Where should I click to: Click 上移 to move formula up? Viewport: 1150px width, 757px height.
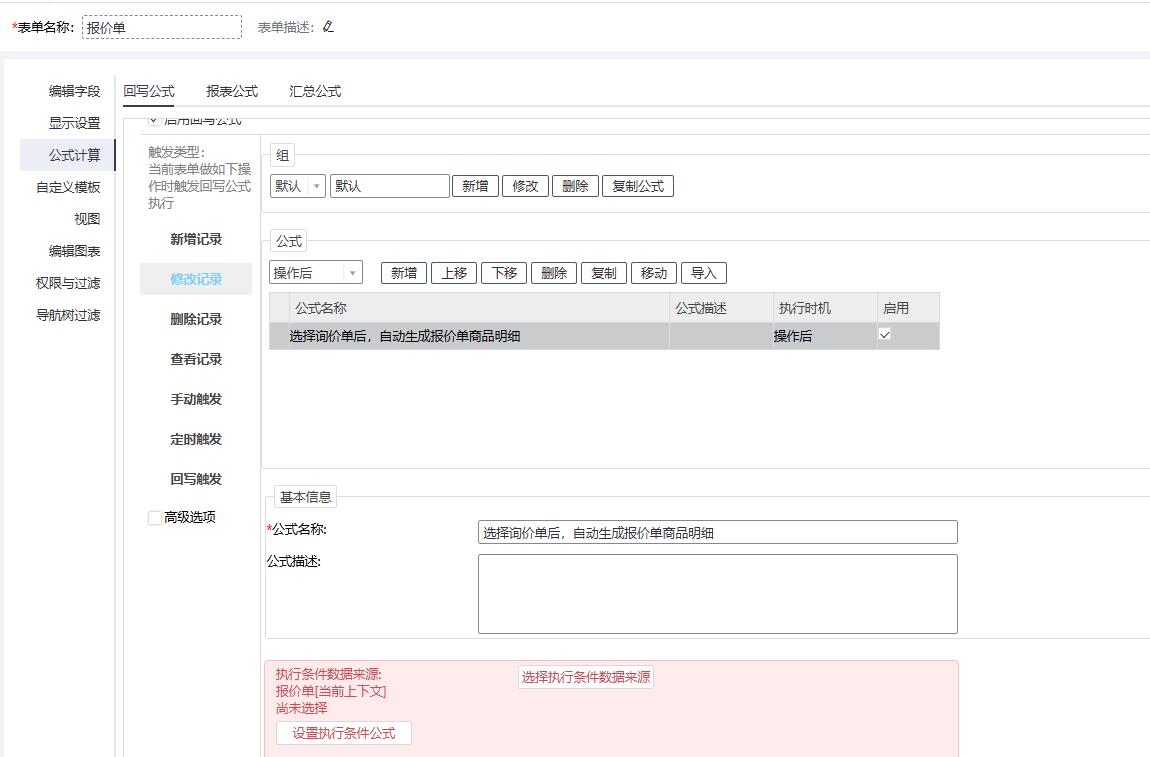click(454, 273)
